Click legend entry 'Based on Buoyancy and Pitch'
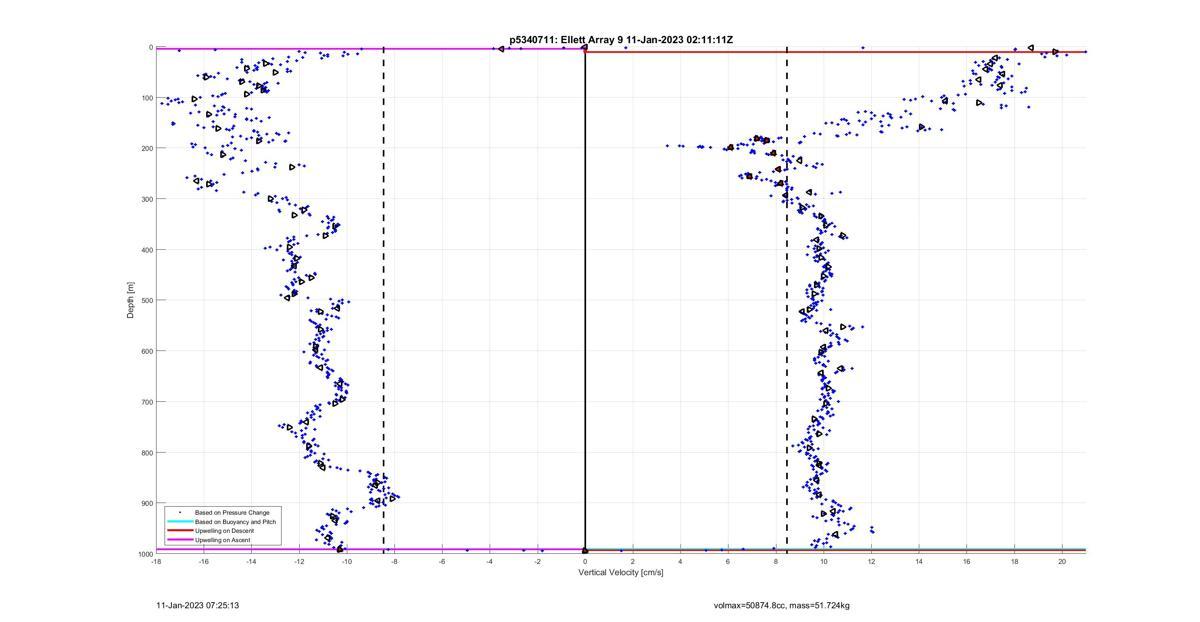Image resolution: width=1200 pixels, height=622 pixels. pos(235,522)
